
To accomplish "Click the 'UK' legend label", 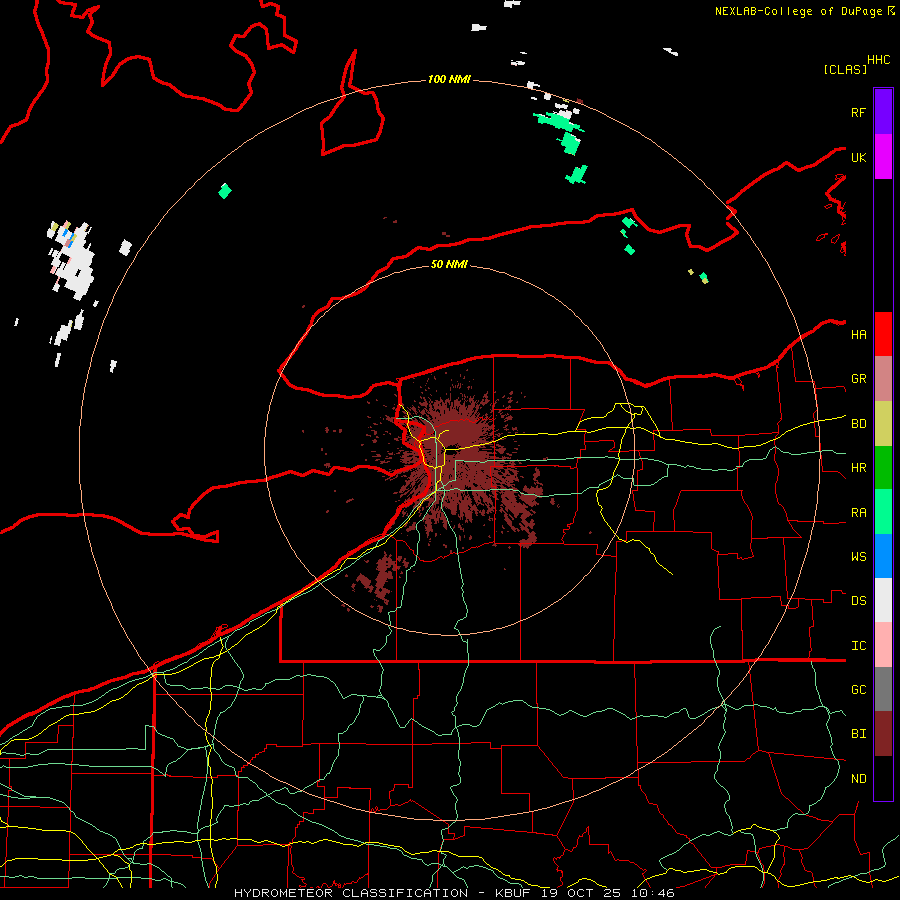I will 858,157.
